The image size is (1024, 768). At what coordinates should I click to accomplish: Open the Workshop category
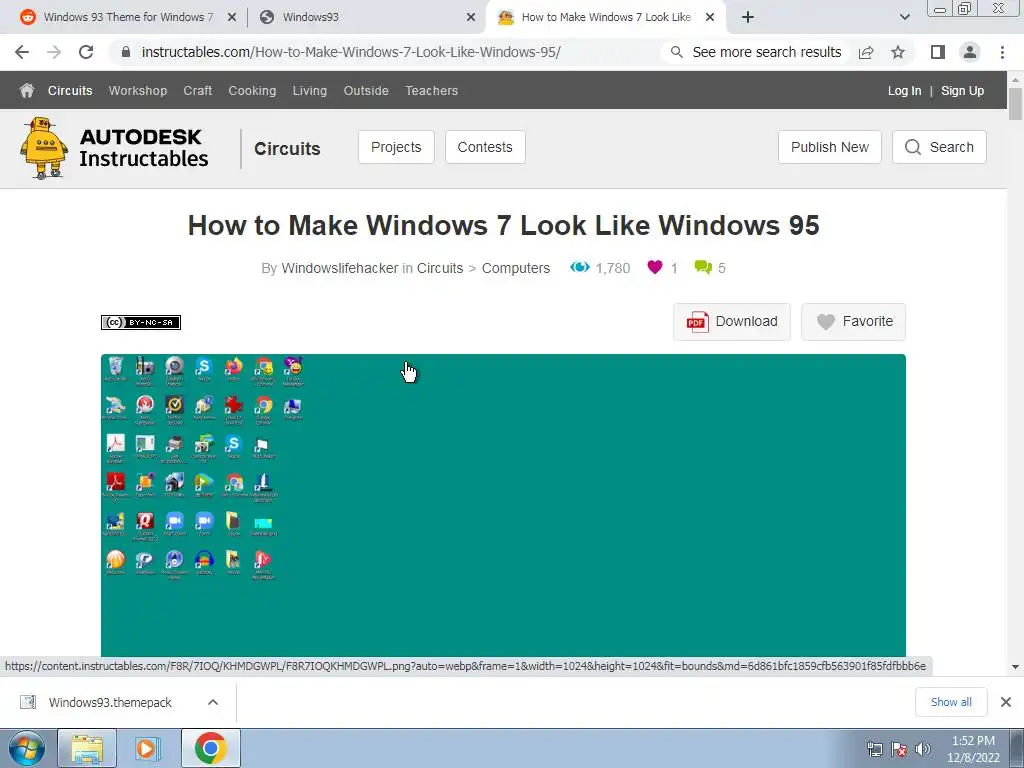138,91
